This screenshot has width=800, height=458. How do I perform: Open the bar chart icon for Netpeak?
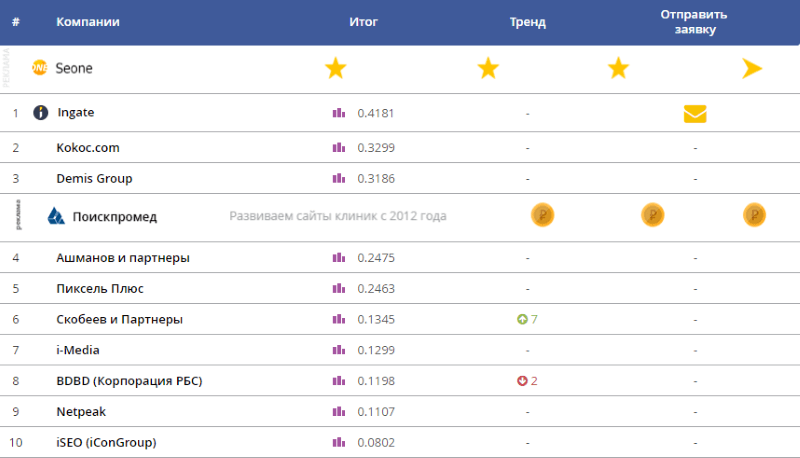pyautogui.click(x=338, y=412)
